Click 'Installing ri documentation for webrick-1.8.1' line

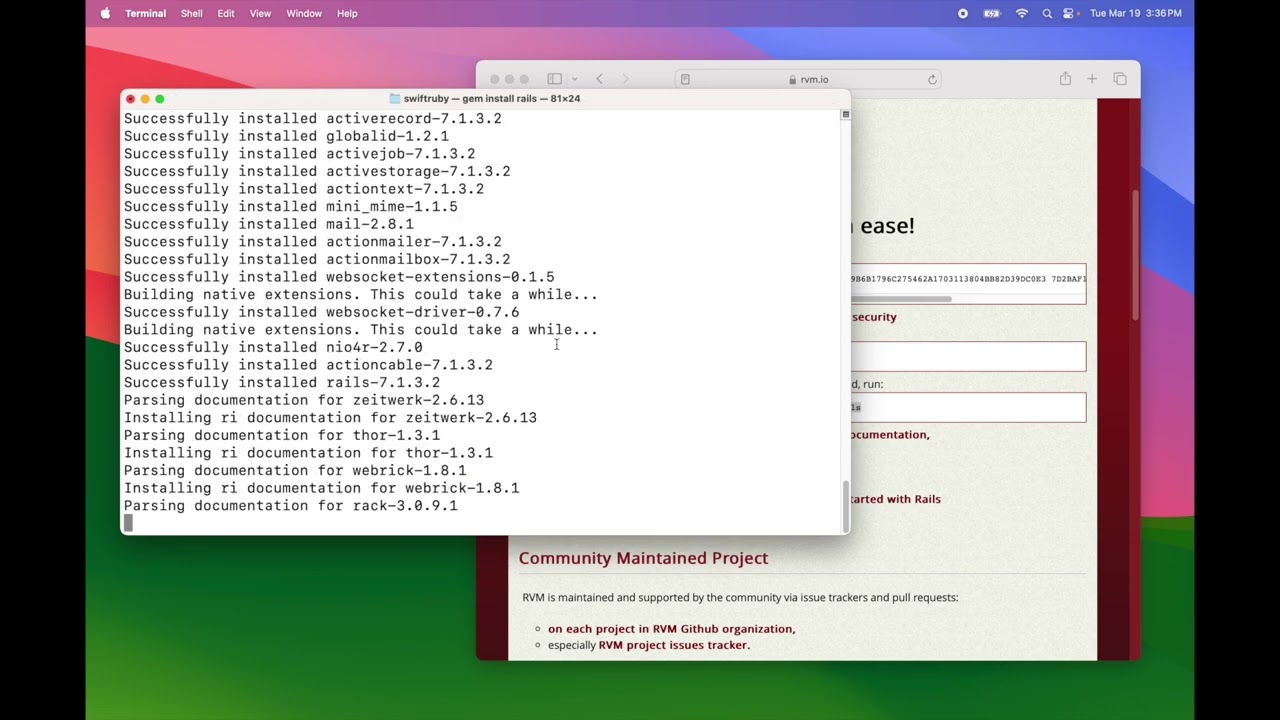(x=322, y=488)
